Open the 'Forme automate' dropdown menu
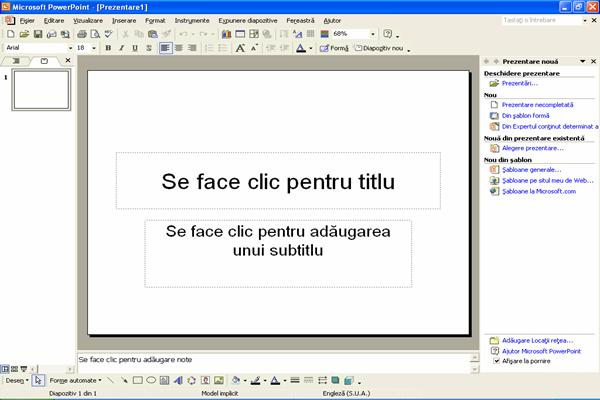Screen dimensions: 600x400 click(76, 380)
